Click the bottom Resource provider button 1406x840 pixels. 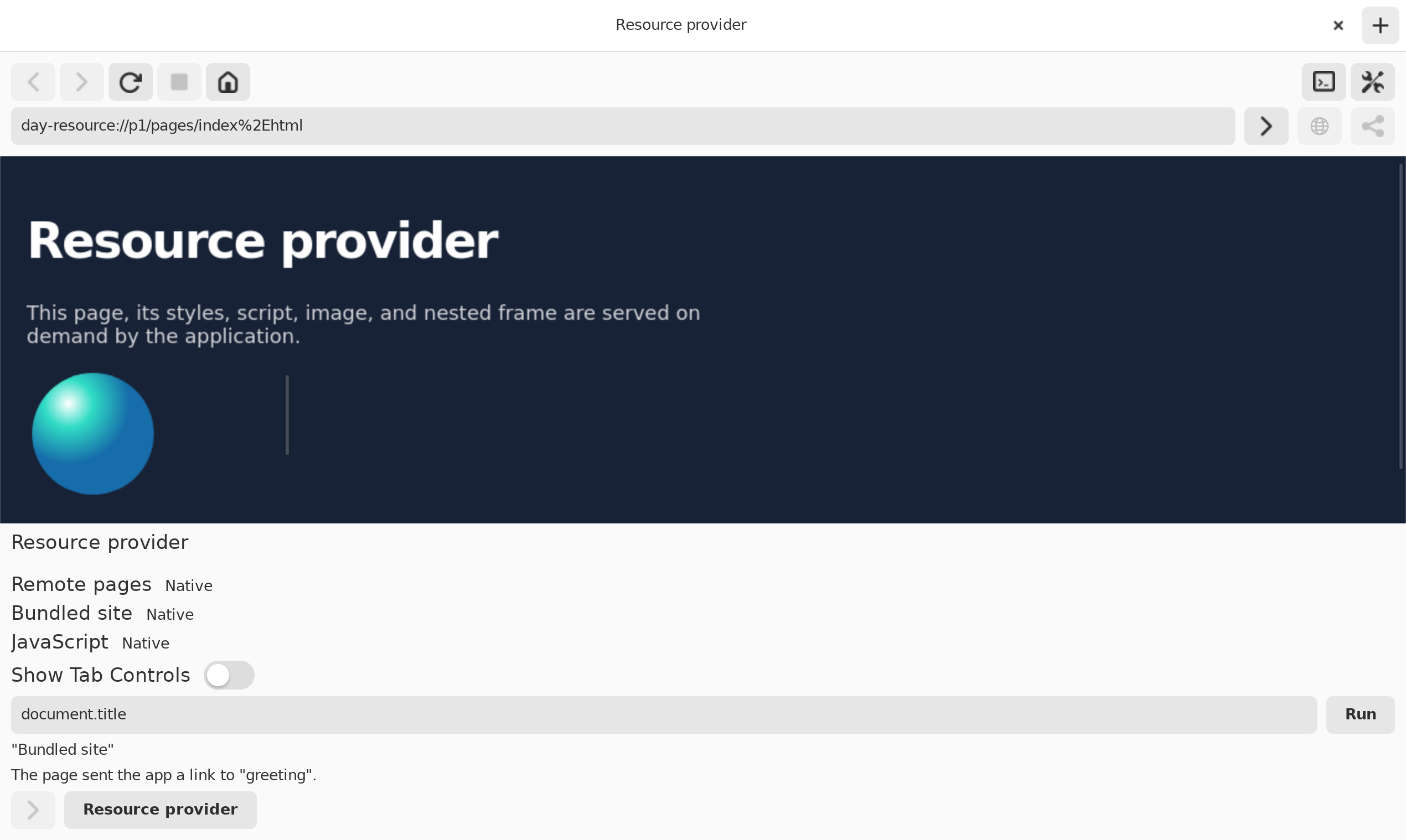pyautogui.click(x=160, y=810)
